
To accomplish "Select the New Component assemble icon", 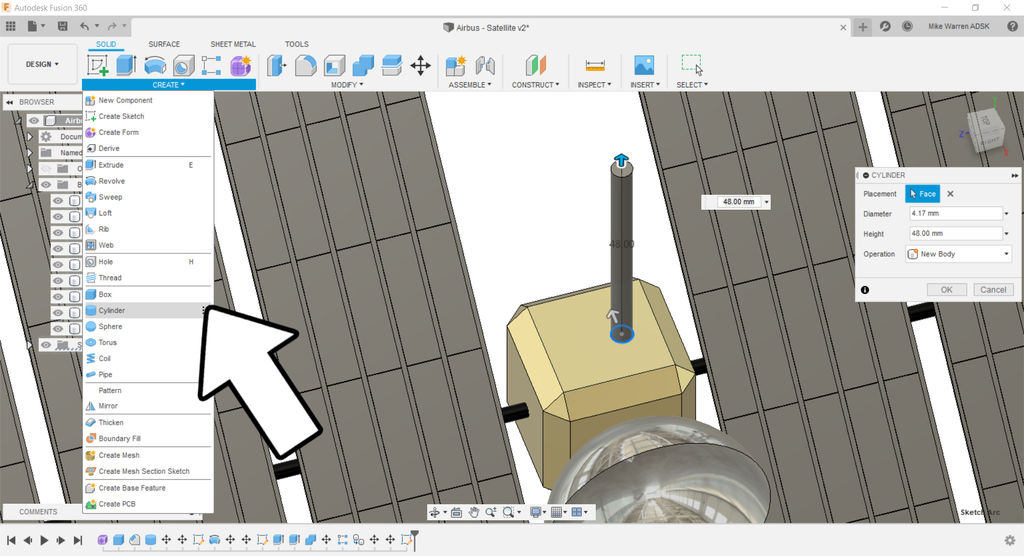I will pyautogui.click(x=456, y=65).
